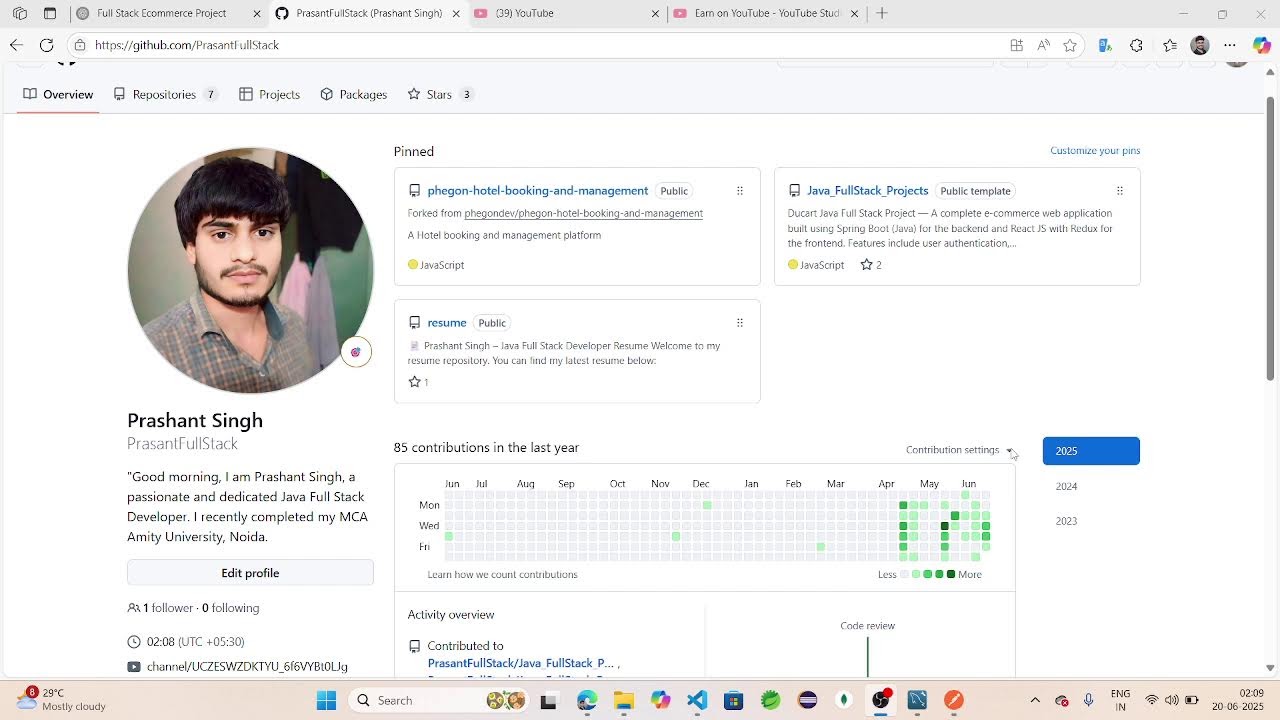Show hidden system tray icons chevron

pyautogui.click(x=1035, y=700)
